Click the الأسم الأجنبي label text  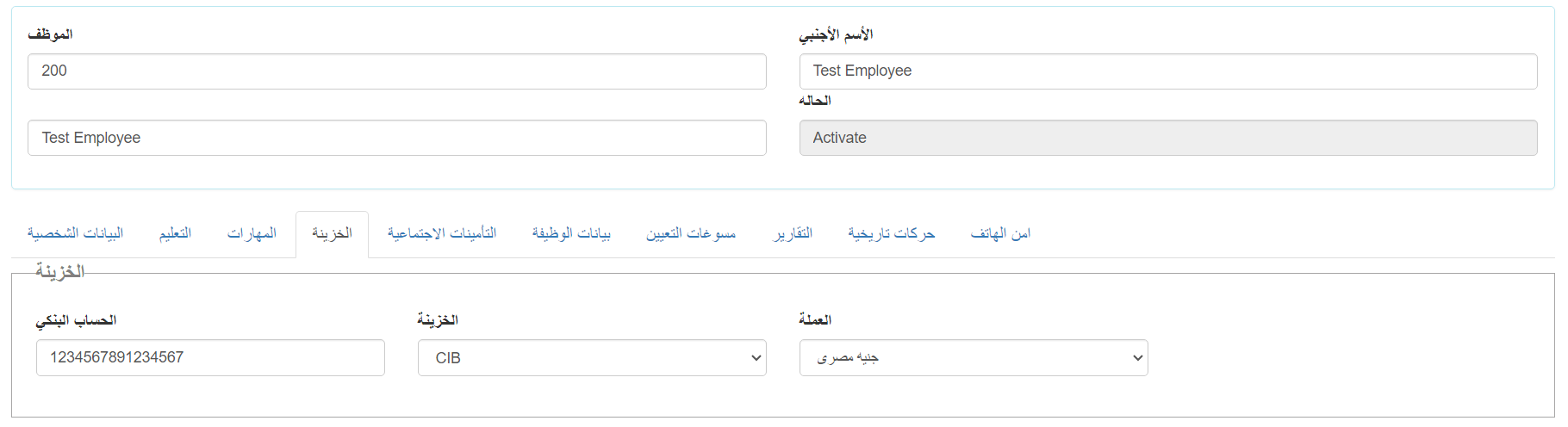pyautogui.click(x=836, y=34)
